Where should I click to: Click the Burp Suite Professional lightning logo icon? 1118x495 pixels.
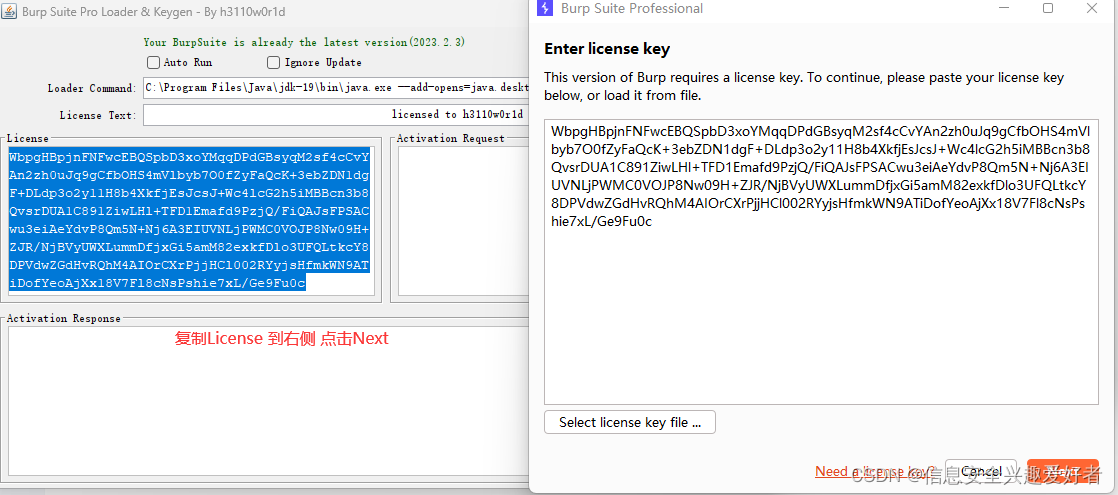tap(545, 9)
